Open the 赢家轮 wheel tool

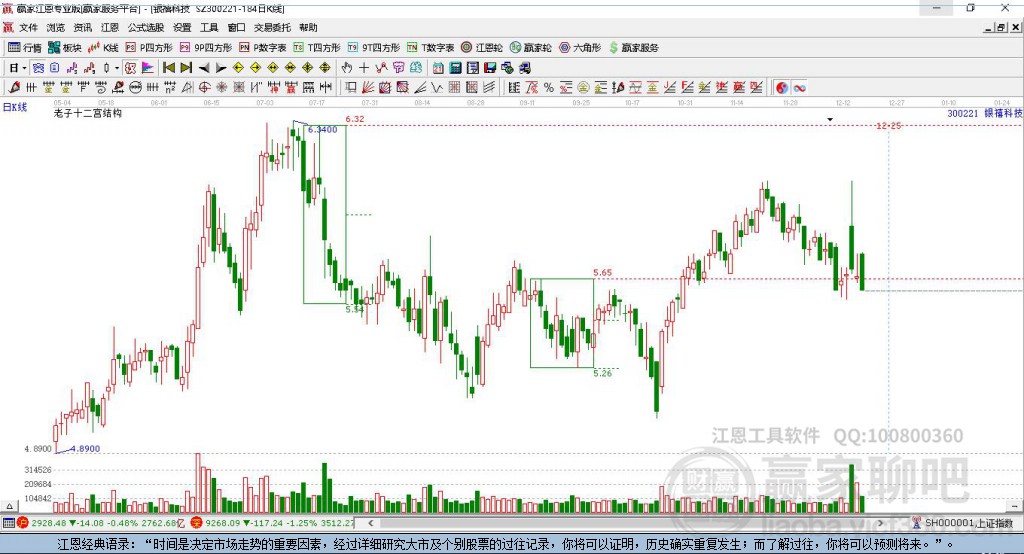530,48
